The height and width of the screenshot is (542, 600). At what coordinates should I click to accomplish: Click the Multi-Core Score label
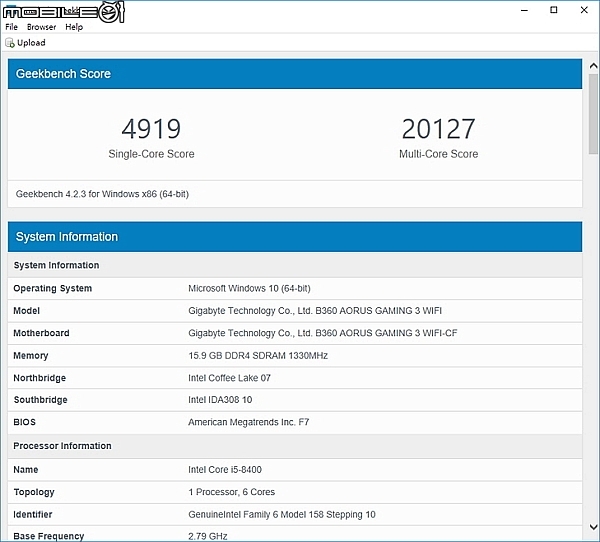pyautogui.click(x=439, y=154)
